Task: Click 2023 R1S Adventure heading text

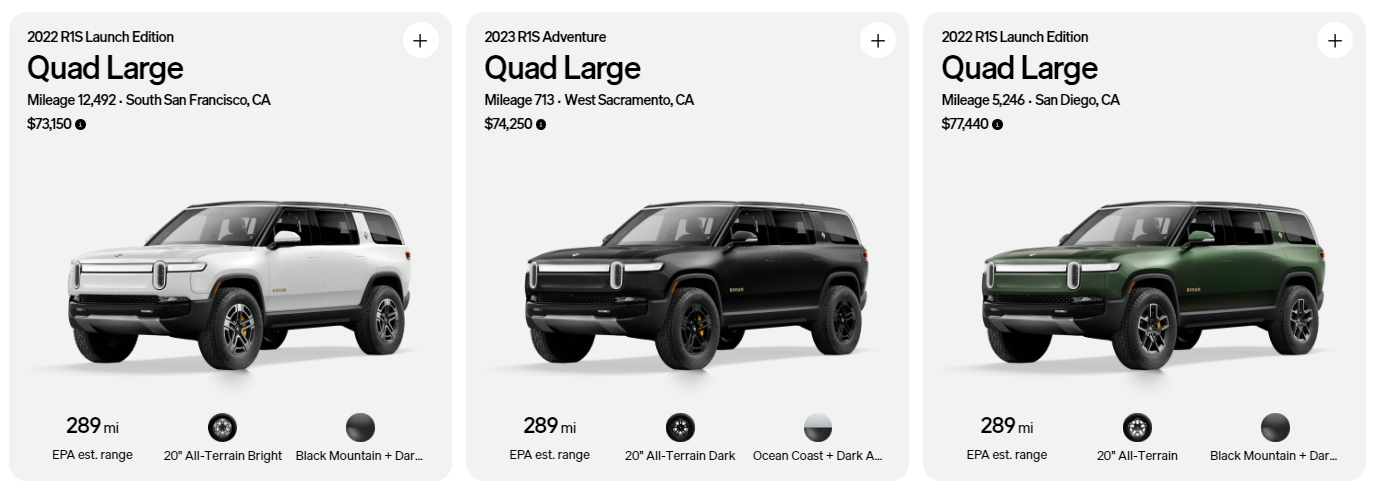Action: click(545, 37)
